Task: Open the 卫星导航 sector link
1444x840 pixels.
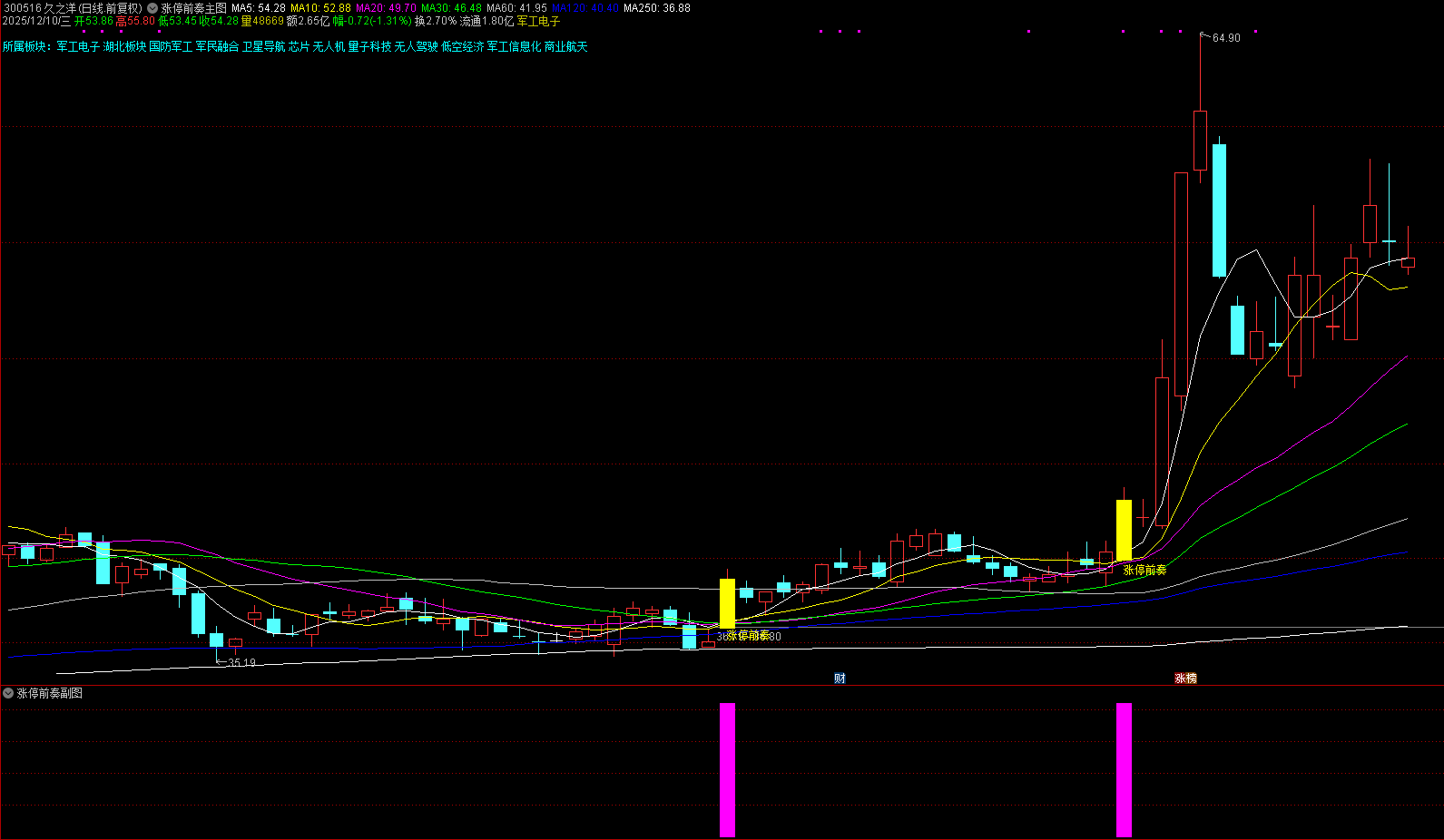Action: [263, 47]
